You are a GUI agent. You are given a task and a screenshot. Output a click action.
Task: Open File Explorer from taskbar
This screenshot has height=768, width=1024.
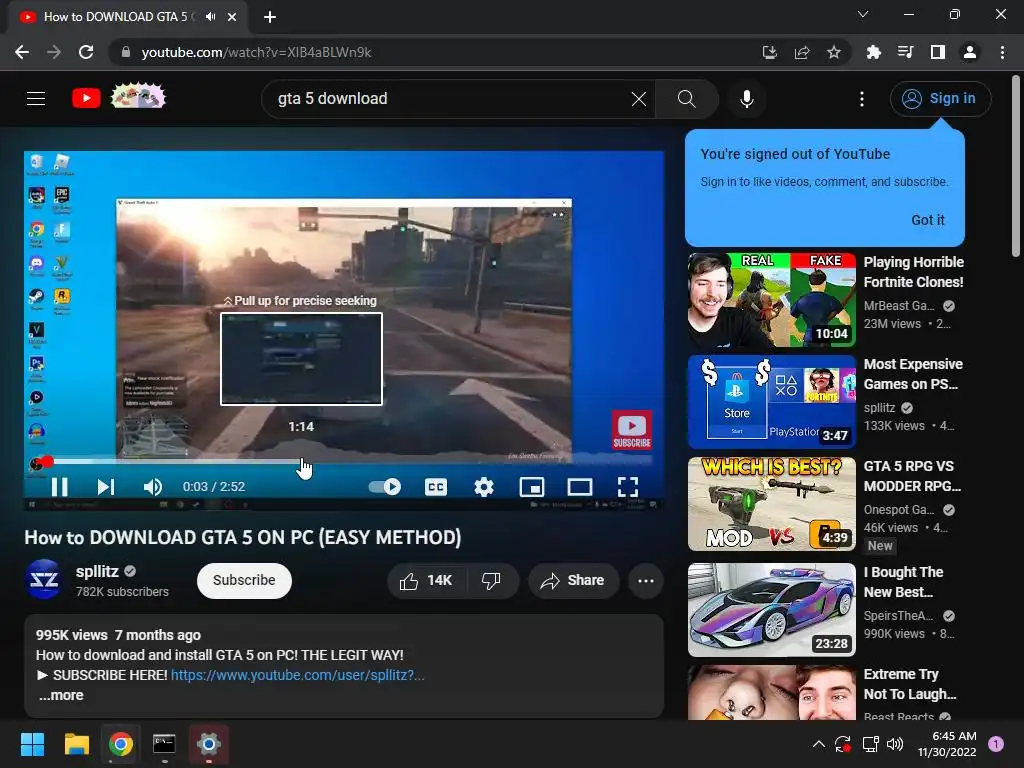coord(76,744)
